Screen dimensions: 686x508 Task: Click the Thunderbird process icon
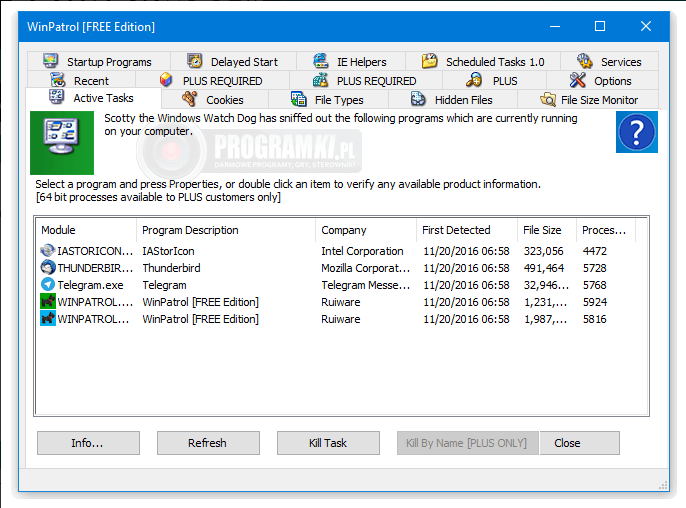(48, 267)
